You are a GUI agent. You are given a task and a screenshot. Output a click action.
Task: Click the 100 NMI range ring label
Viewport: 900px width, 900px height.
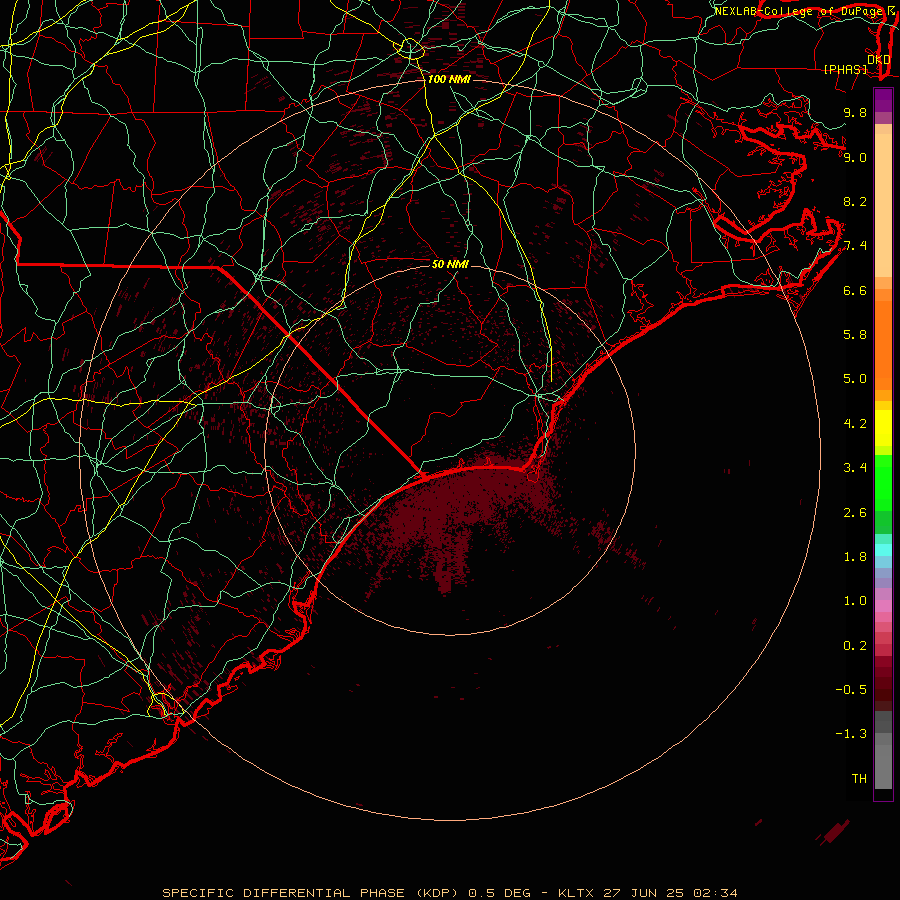pyautogui.click(x=449, y=79)
